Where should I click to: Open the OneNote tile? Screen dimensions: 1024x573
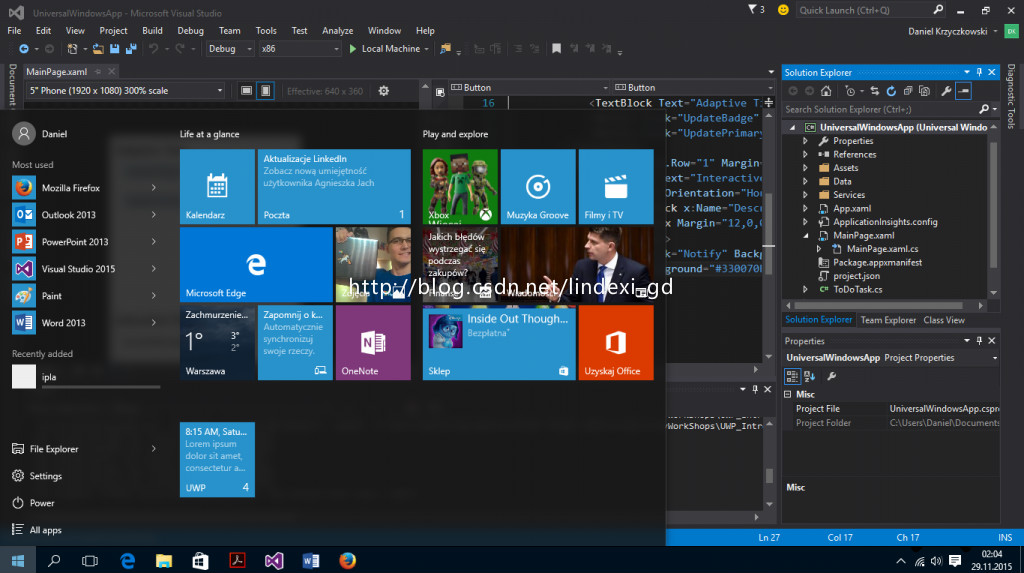point(373,342)
